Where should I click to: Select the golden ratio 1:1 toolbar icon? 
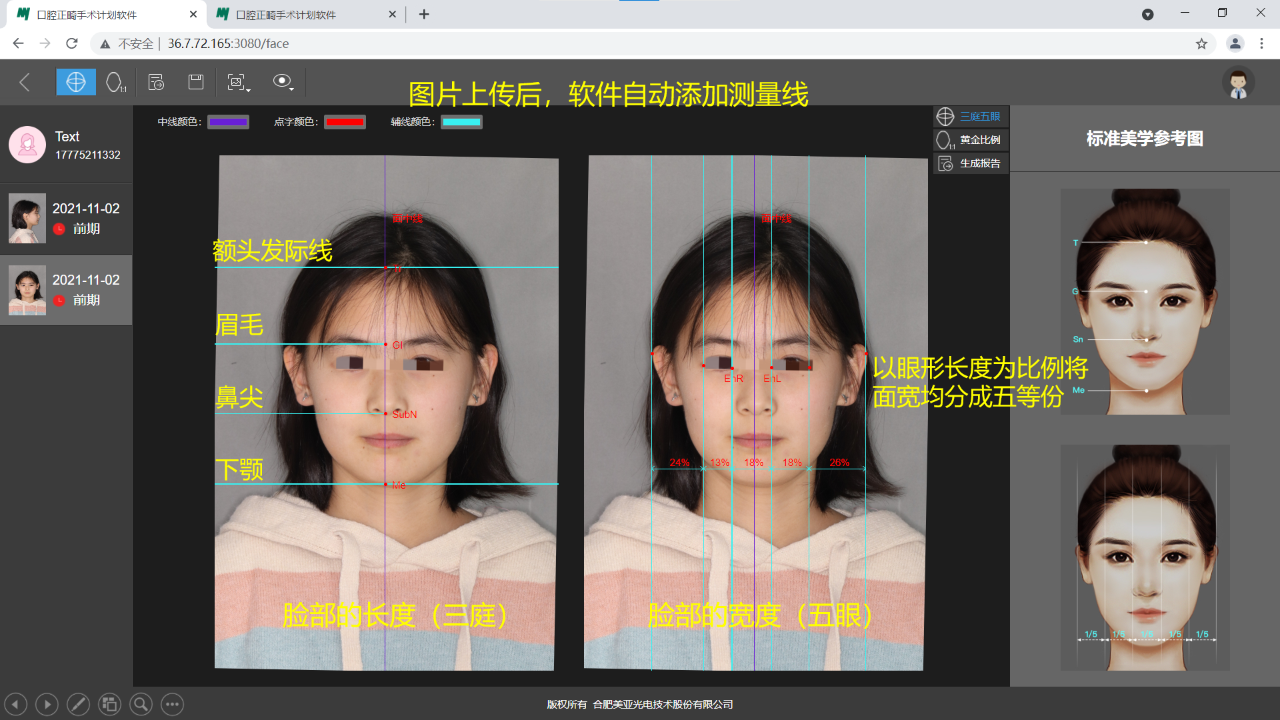tap(116, 82)
